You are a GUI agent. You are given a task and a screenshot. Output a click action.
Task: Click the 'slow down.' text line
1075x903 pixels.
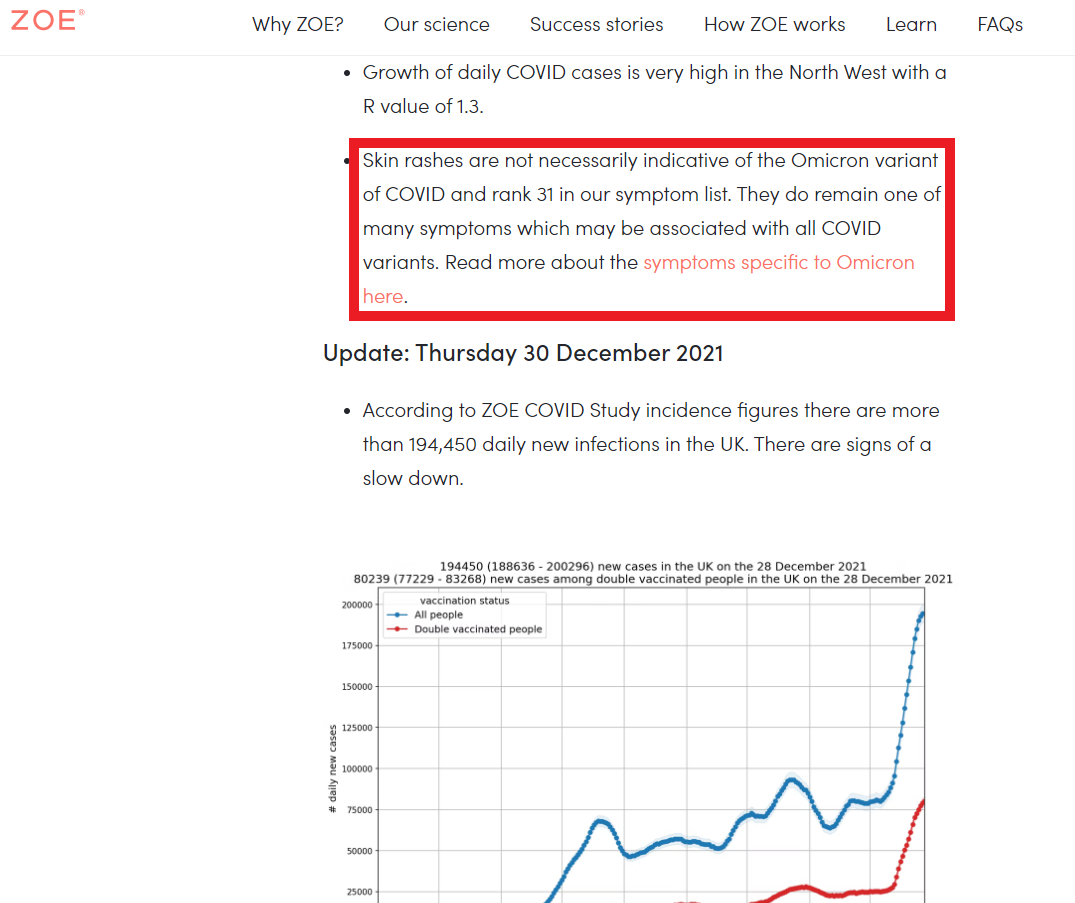click(413, 478)
